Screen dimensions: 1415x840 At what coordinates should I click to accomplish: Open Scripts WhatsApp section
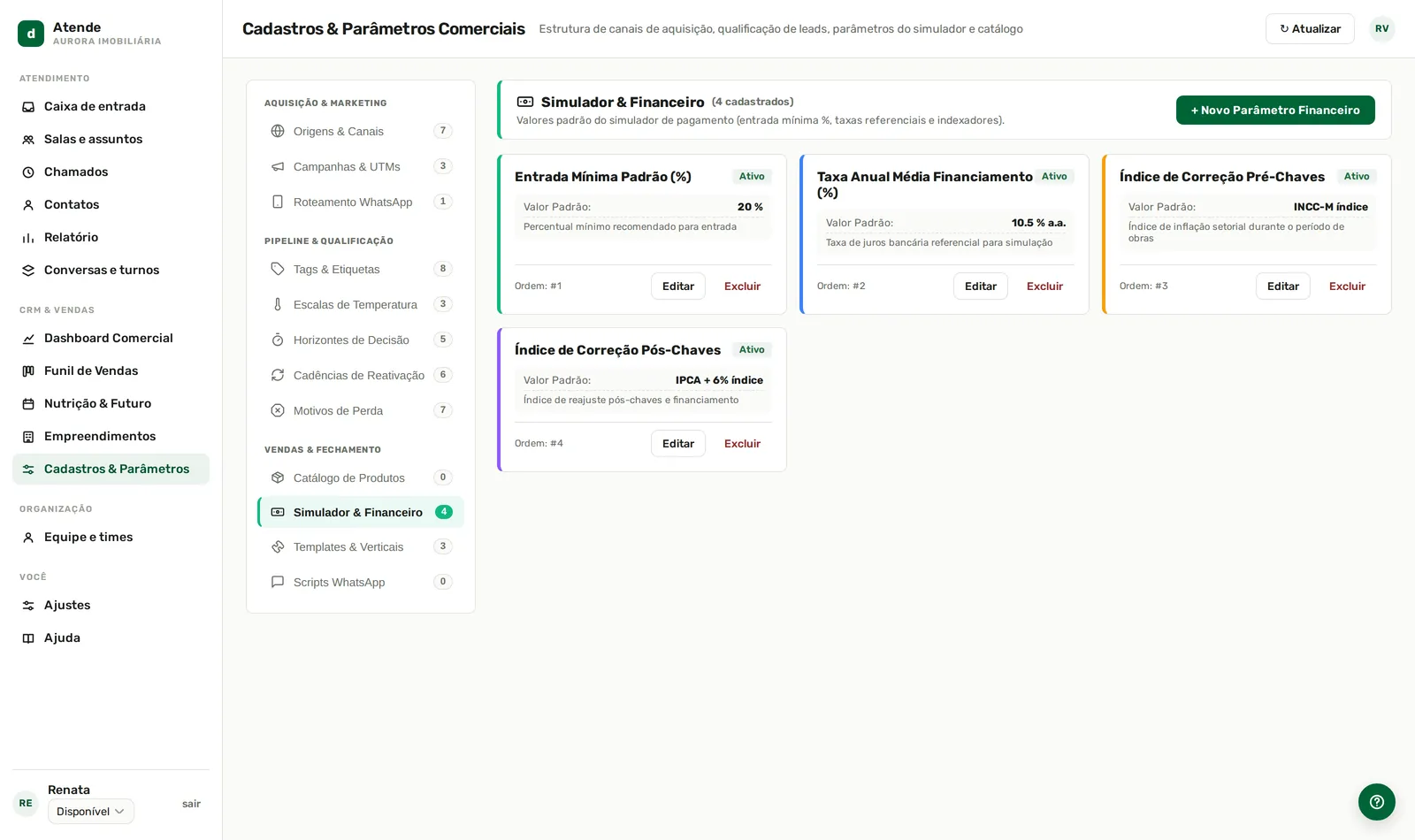[x=361, y=583]
